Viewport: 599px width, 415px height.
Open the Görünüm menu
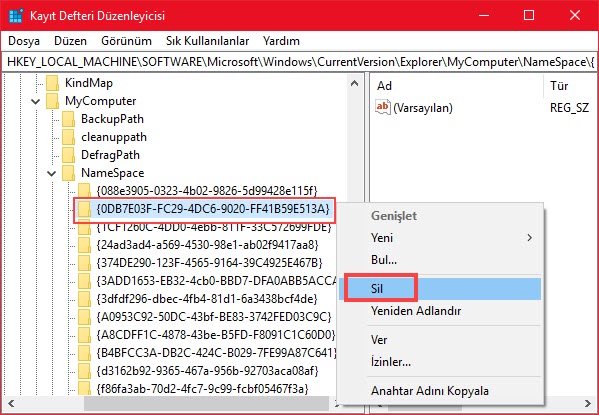pos(126,41)
